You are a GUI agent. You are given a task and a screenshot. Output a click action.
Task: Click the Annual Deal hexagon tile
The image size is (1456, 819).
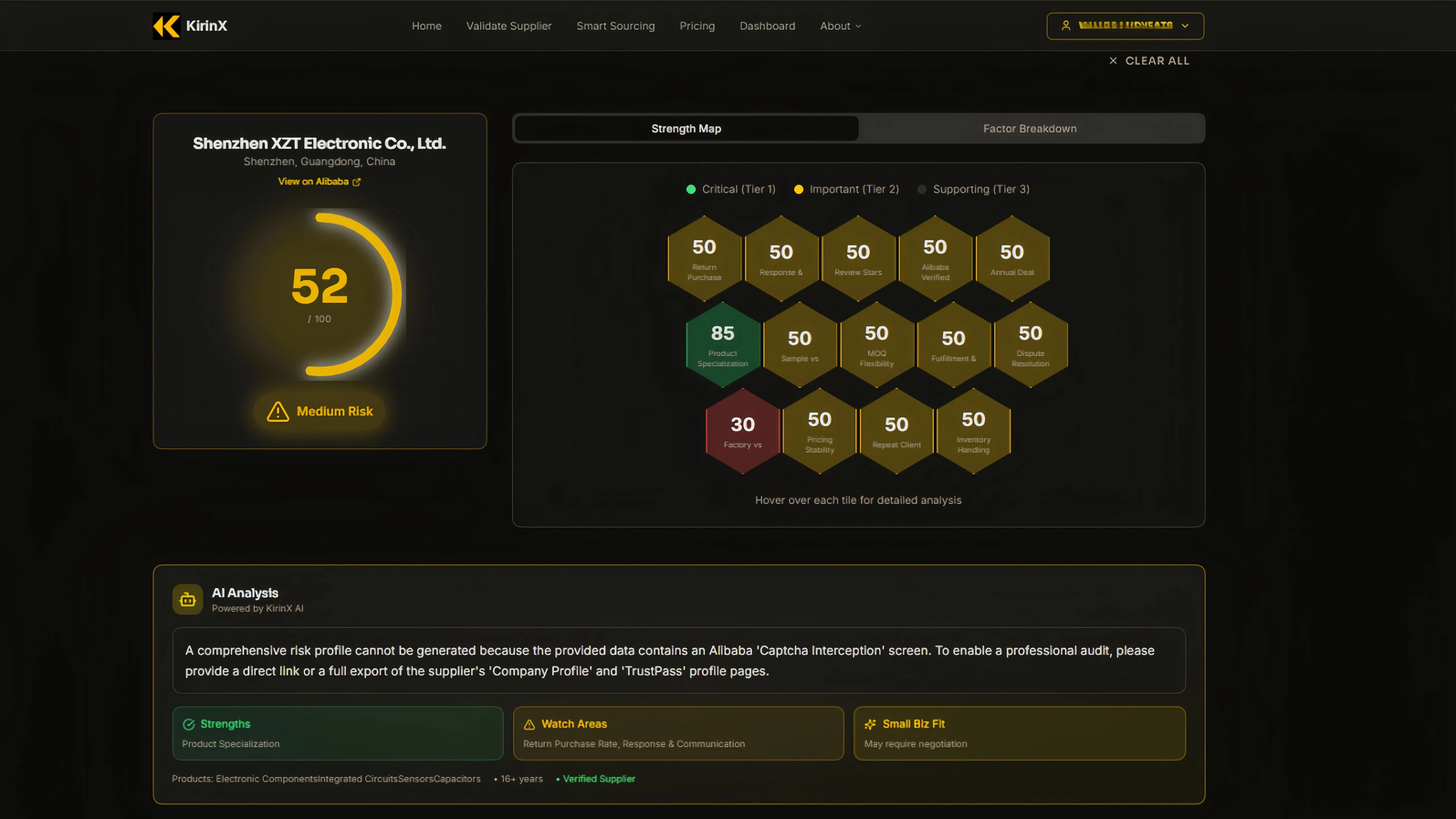pyautogui.click(x=1012, y=258)
